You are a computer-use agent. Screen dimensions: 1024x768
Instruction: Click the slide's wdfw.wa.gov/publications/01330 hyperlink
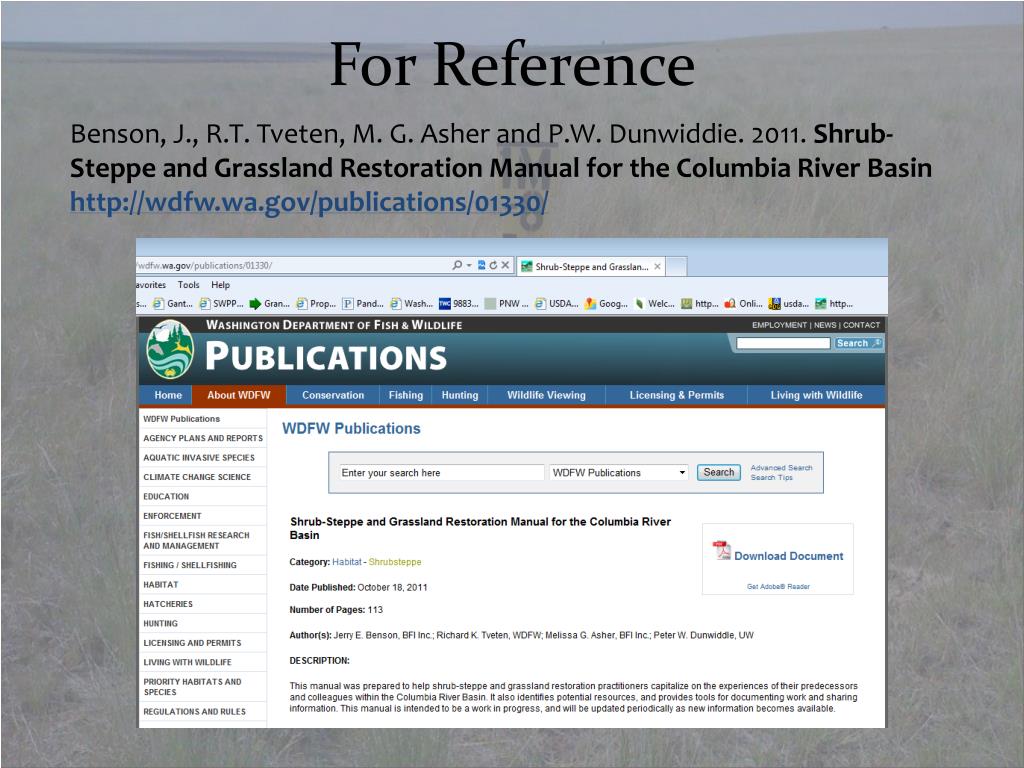[x=308, y=202]
